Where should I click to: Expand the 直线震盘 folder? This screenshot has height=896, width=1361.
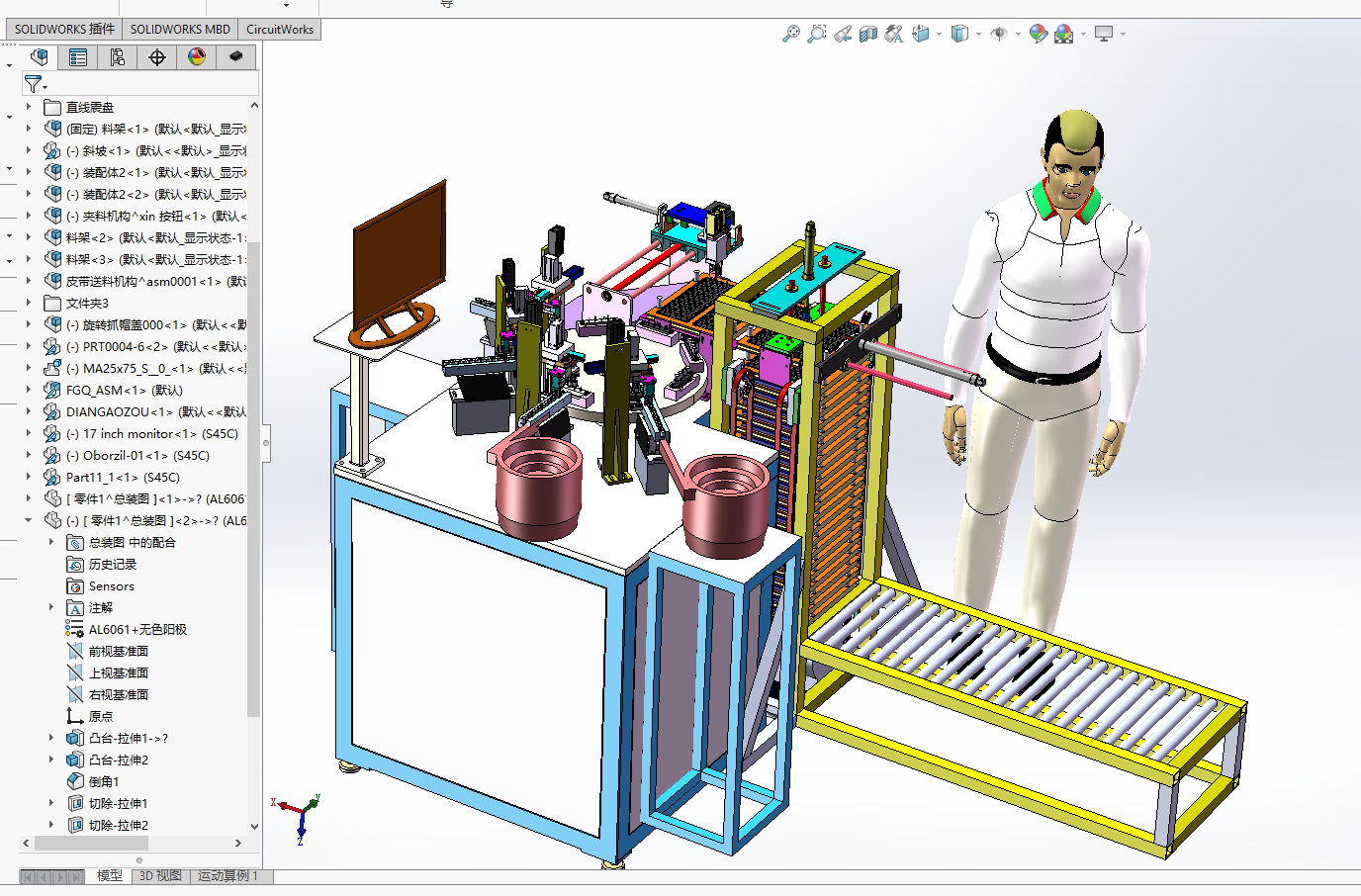click(x=29, y=107)
